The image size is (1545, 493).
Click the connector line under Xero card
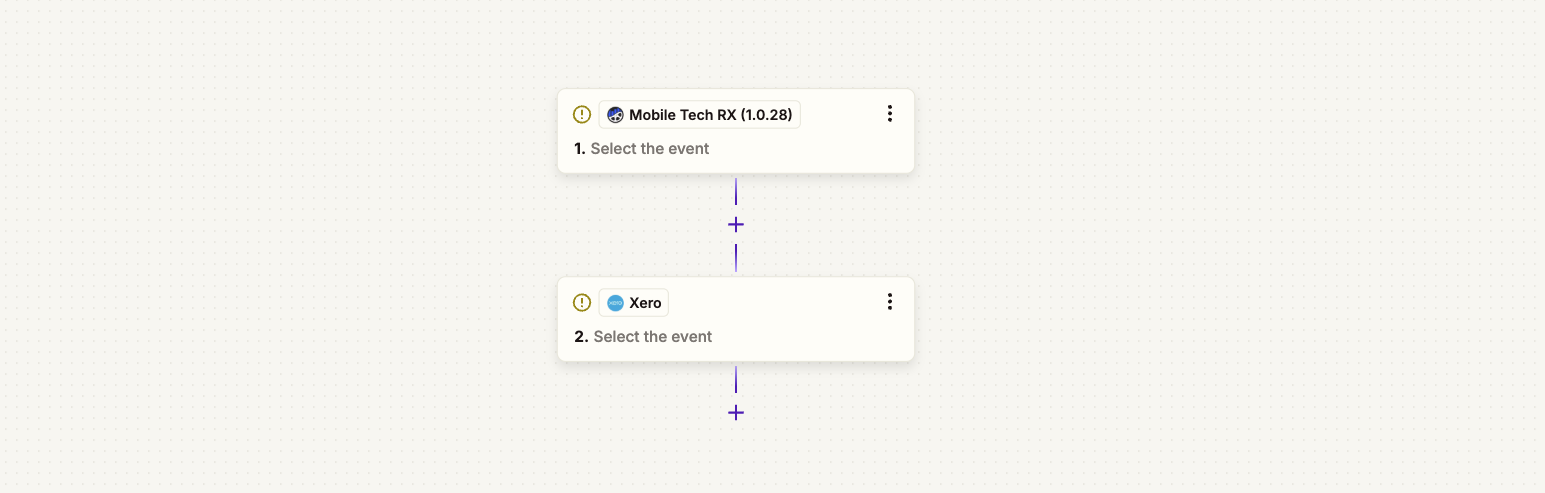tap(736, 380)
